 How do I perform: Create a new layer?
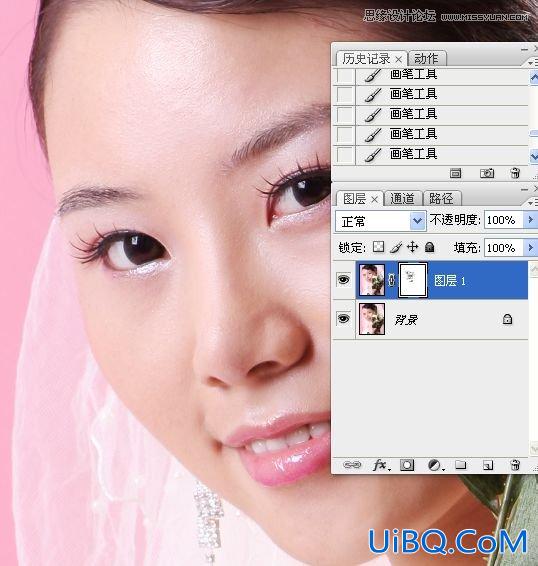(488, 465)
